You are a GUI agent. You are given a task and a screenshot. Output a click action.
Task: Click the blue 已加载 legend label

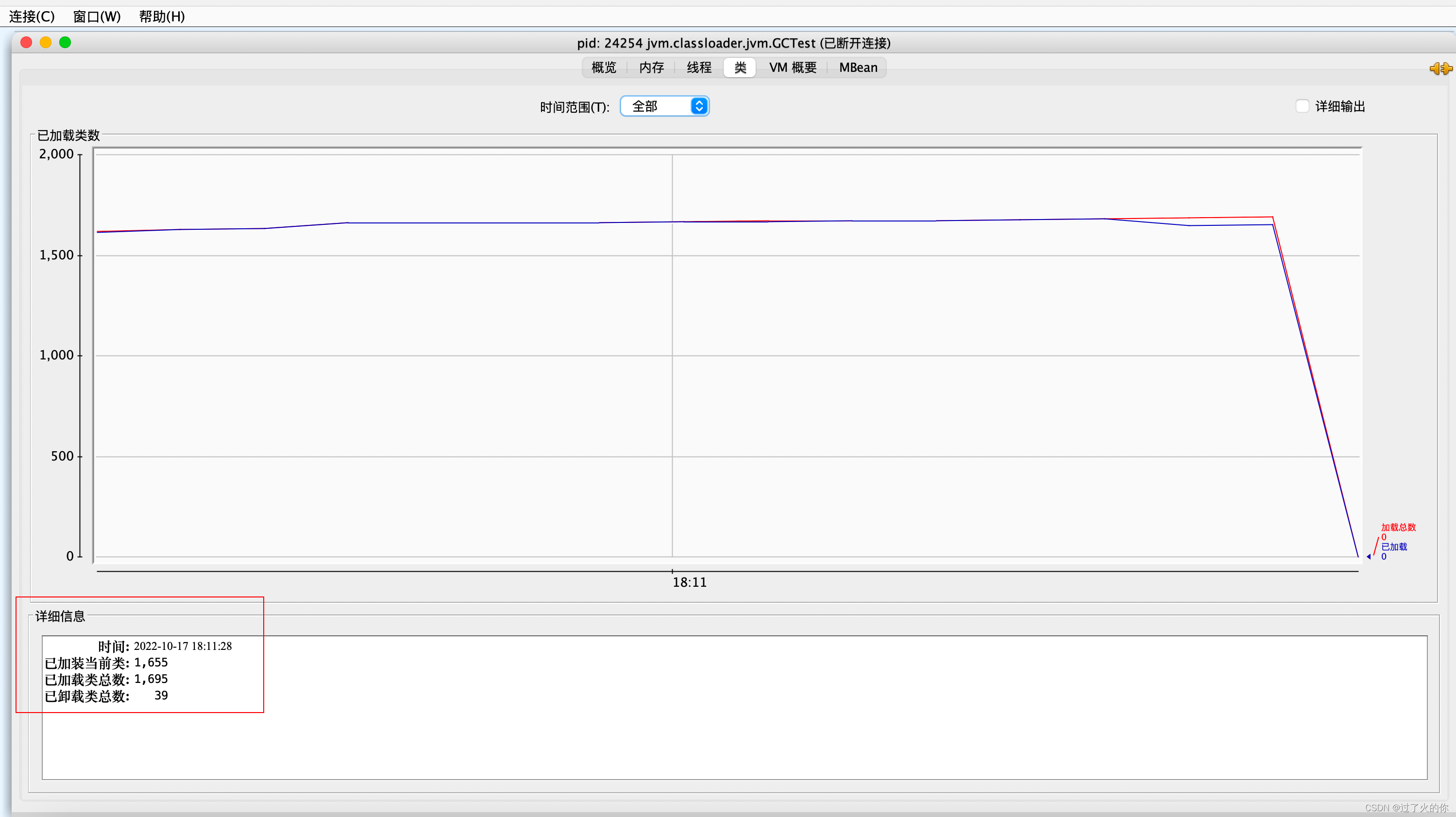point(1394,546)
